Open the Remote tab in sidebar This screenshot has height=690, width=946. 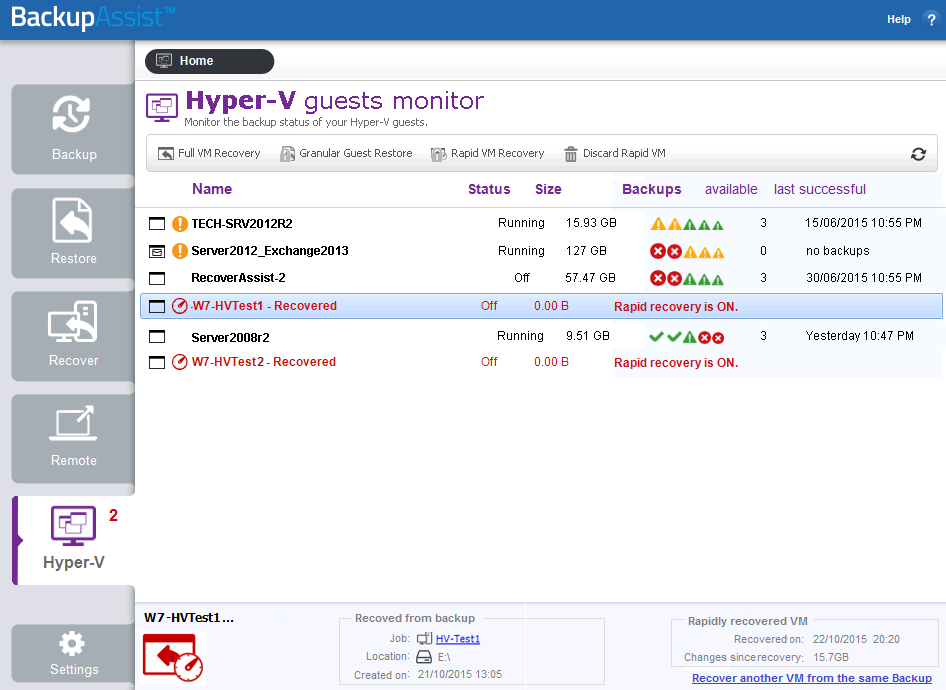73,438
